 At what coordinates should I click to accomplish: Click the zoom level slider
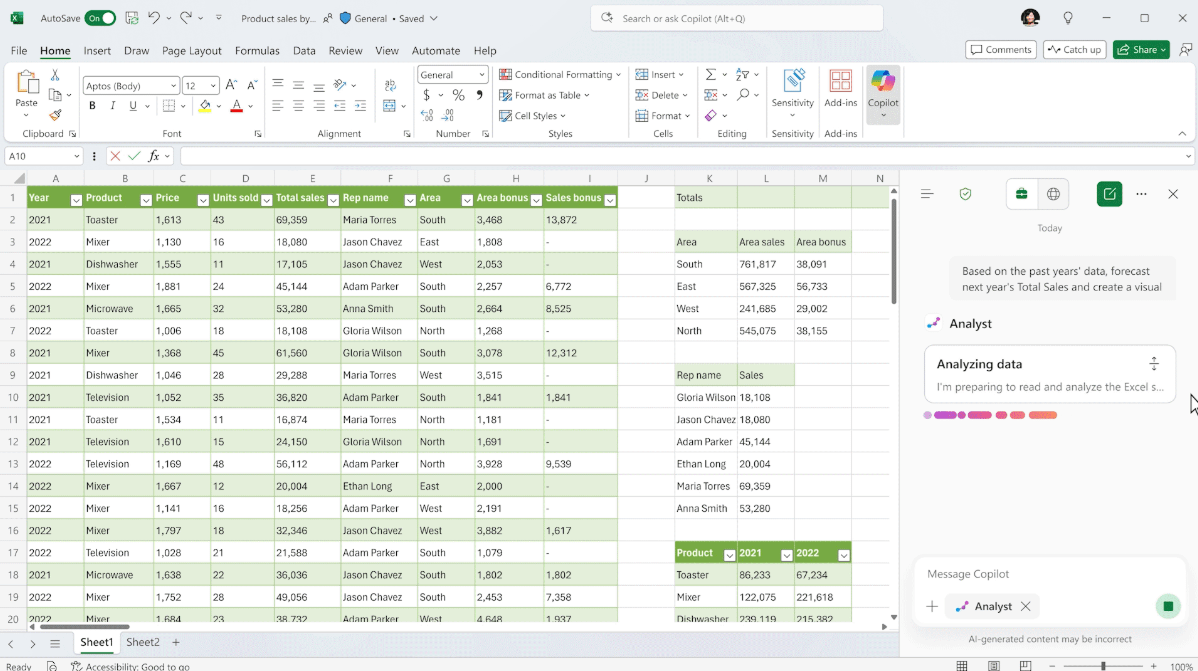pos(1103,666)
